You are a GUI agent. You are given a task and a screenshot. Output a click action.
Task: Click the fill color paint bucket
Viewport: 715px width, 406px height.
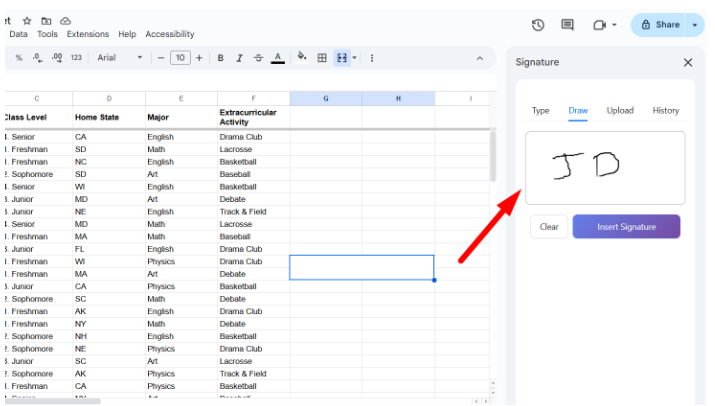click(x=302, y=58)
